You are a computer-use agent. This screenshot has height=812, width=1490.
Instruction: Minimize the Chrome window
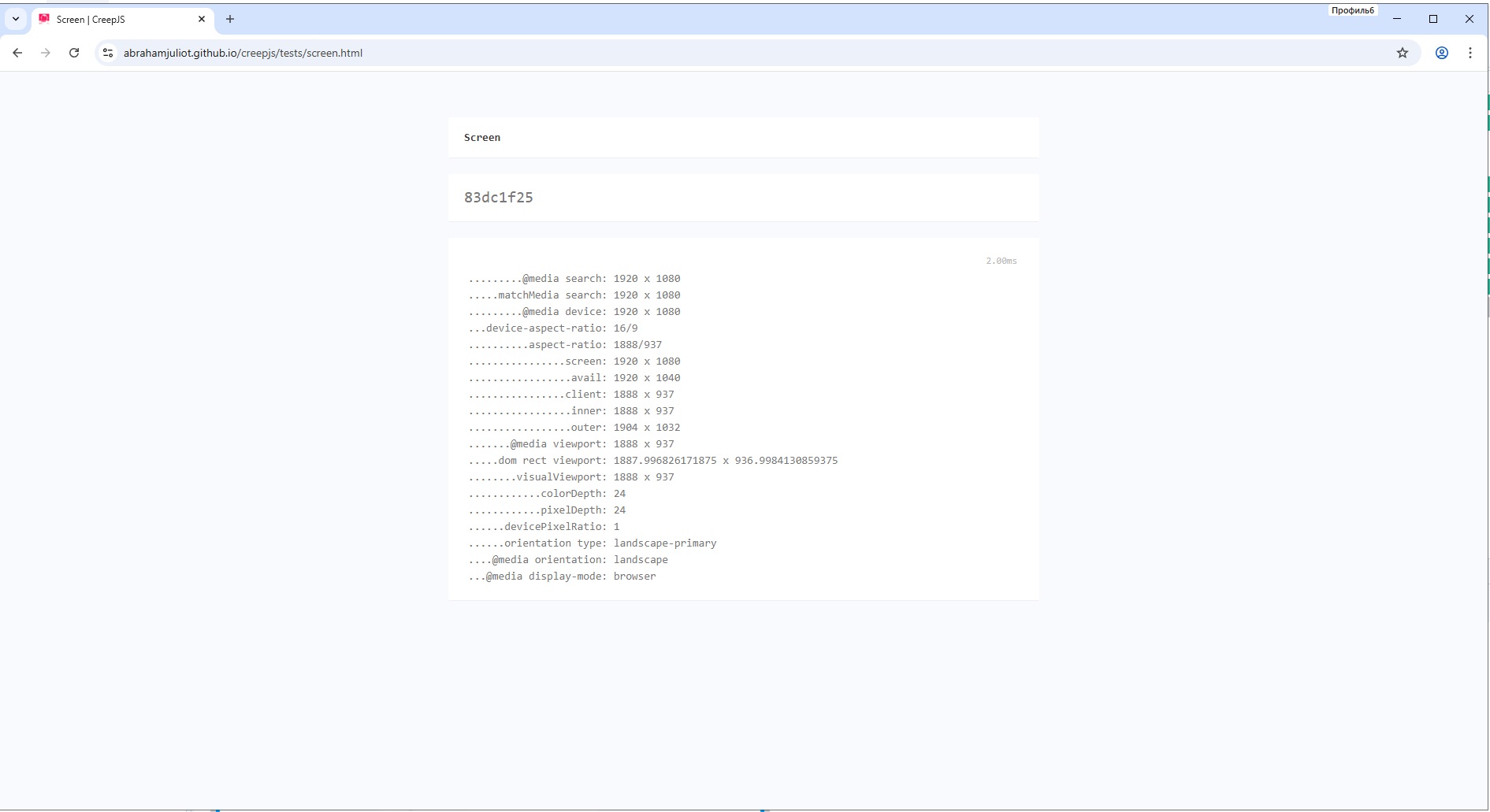pos(1397,19)
